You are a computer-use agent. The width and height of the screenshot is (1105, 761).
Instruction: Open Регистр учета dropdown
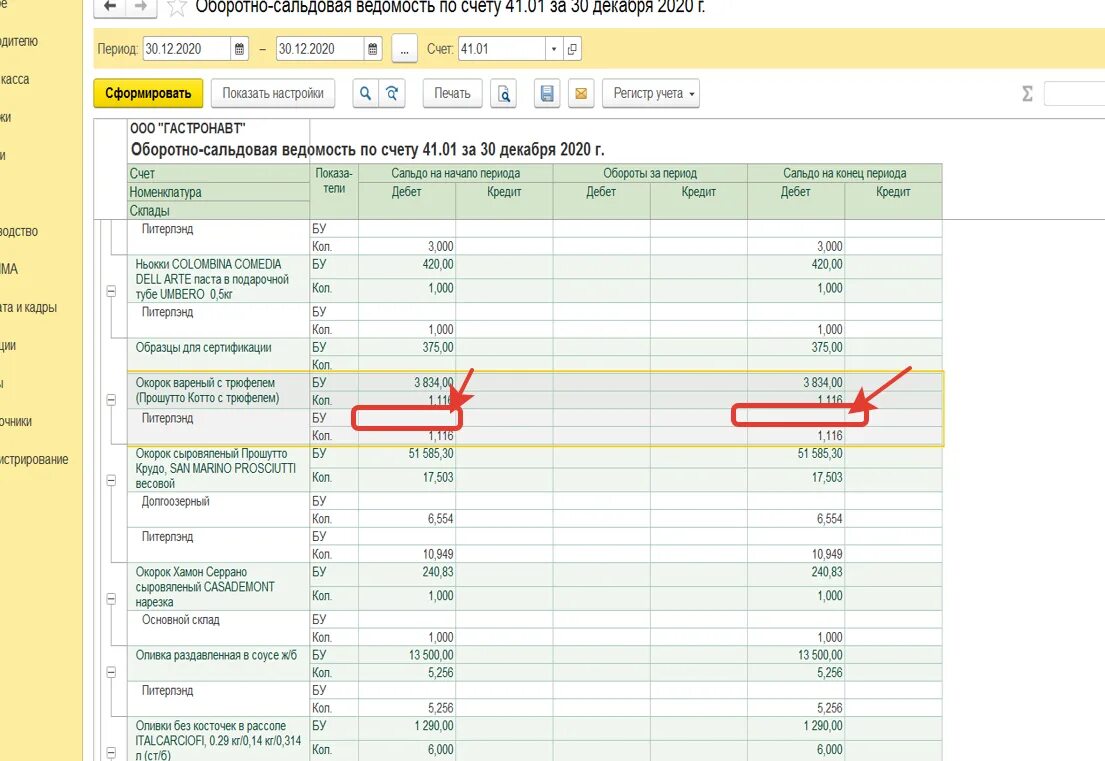pos(651,93)
